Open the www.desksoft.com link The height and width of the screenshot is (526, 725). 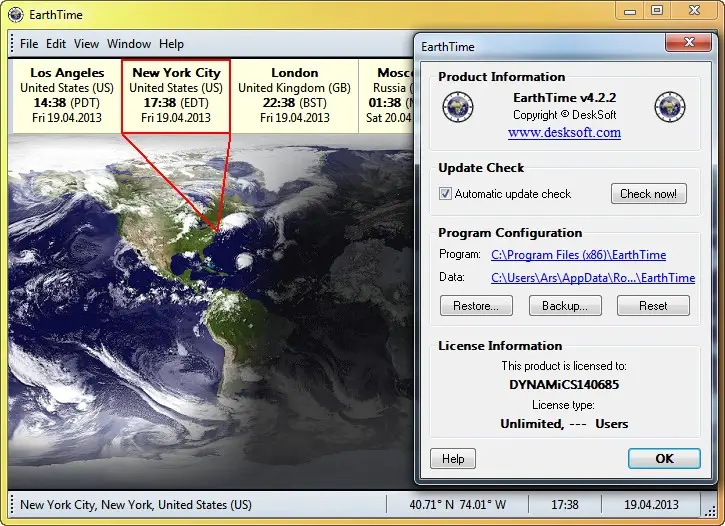click(564, 133)
